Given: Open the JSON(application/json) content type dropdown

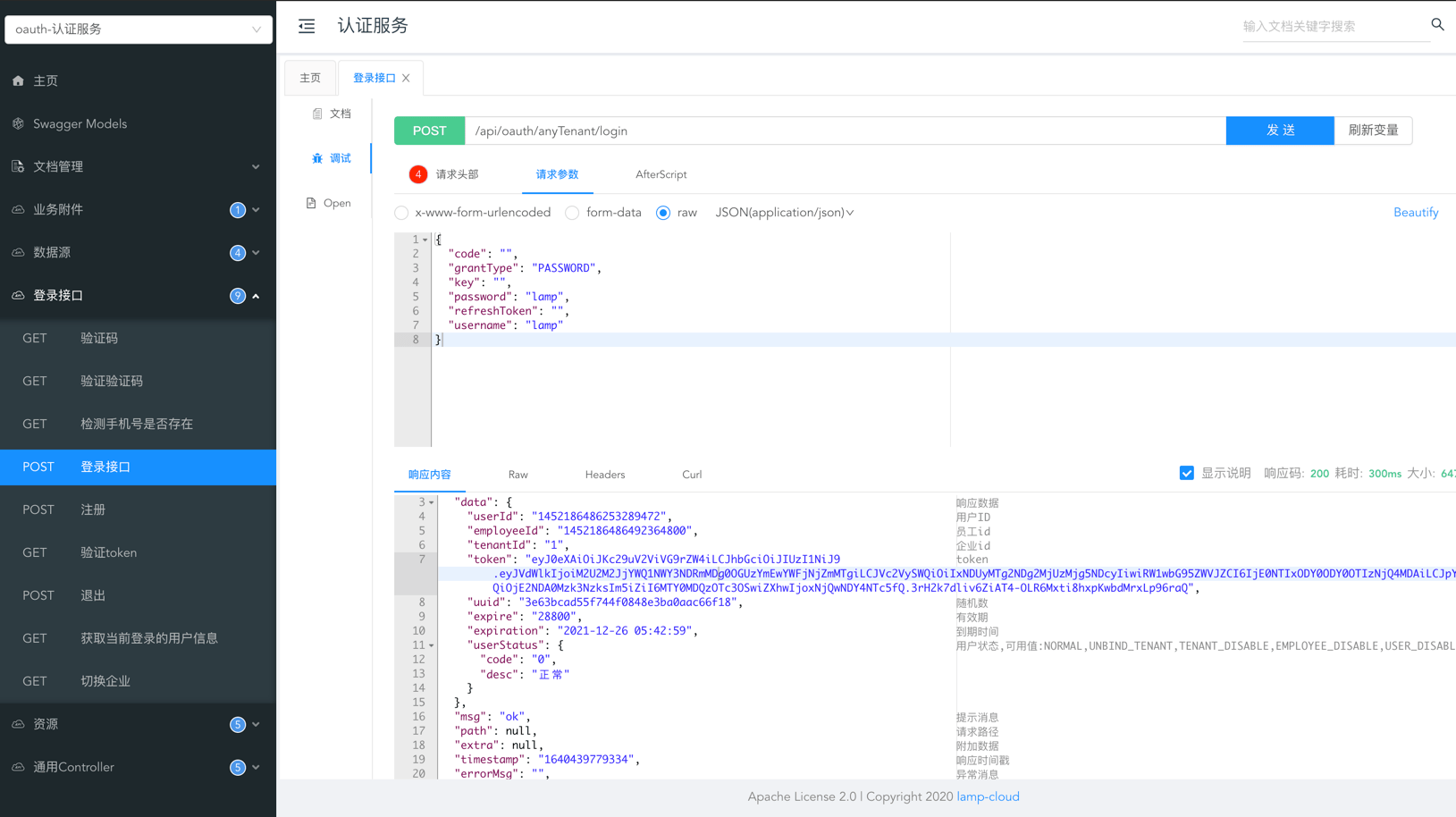Looking at the screenshot, I should pos(784,213).
